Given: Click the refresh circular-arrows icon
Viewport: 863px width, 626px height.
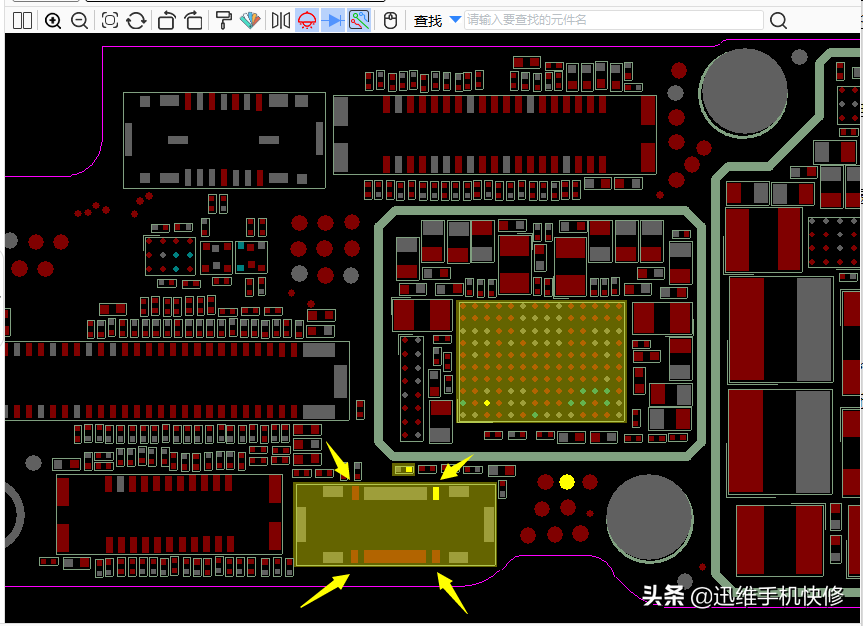Looking at the screenshot, I should point(136,21).
